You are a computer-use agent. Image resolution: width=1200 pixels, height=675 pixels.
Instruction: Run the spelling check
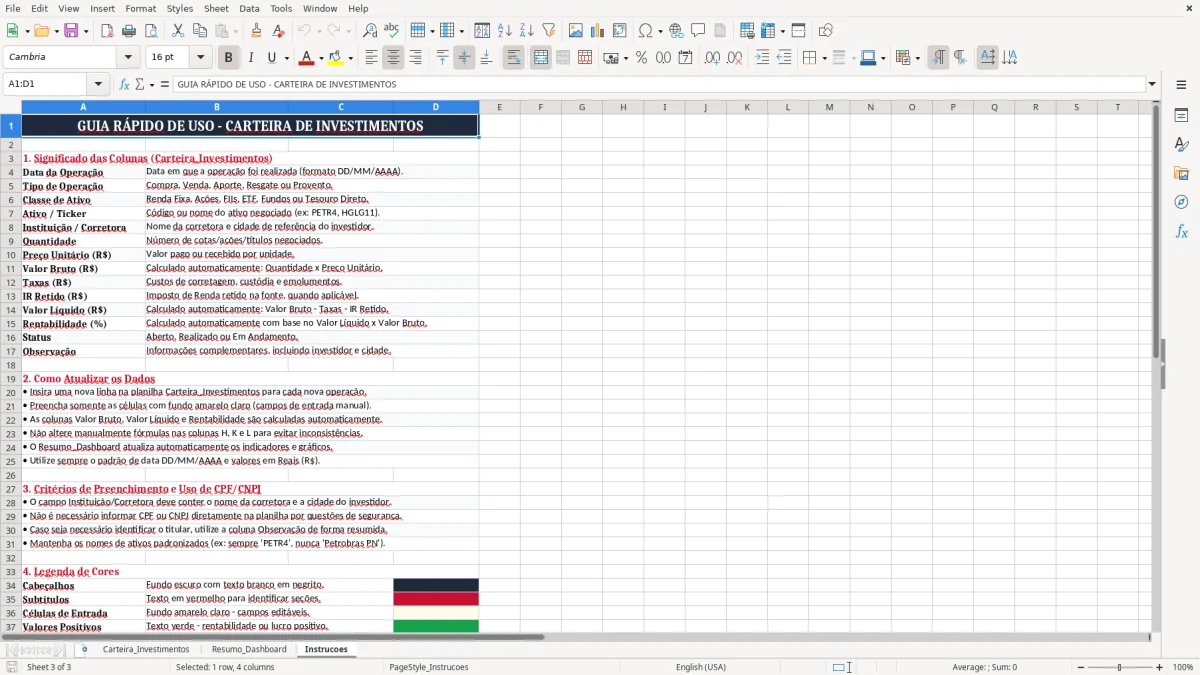[392, 31]
